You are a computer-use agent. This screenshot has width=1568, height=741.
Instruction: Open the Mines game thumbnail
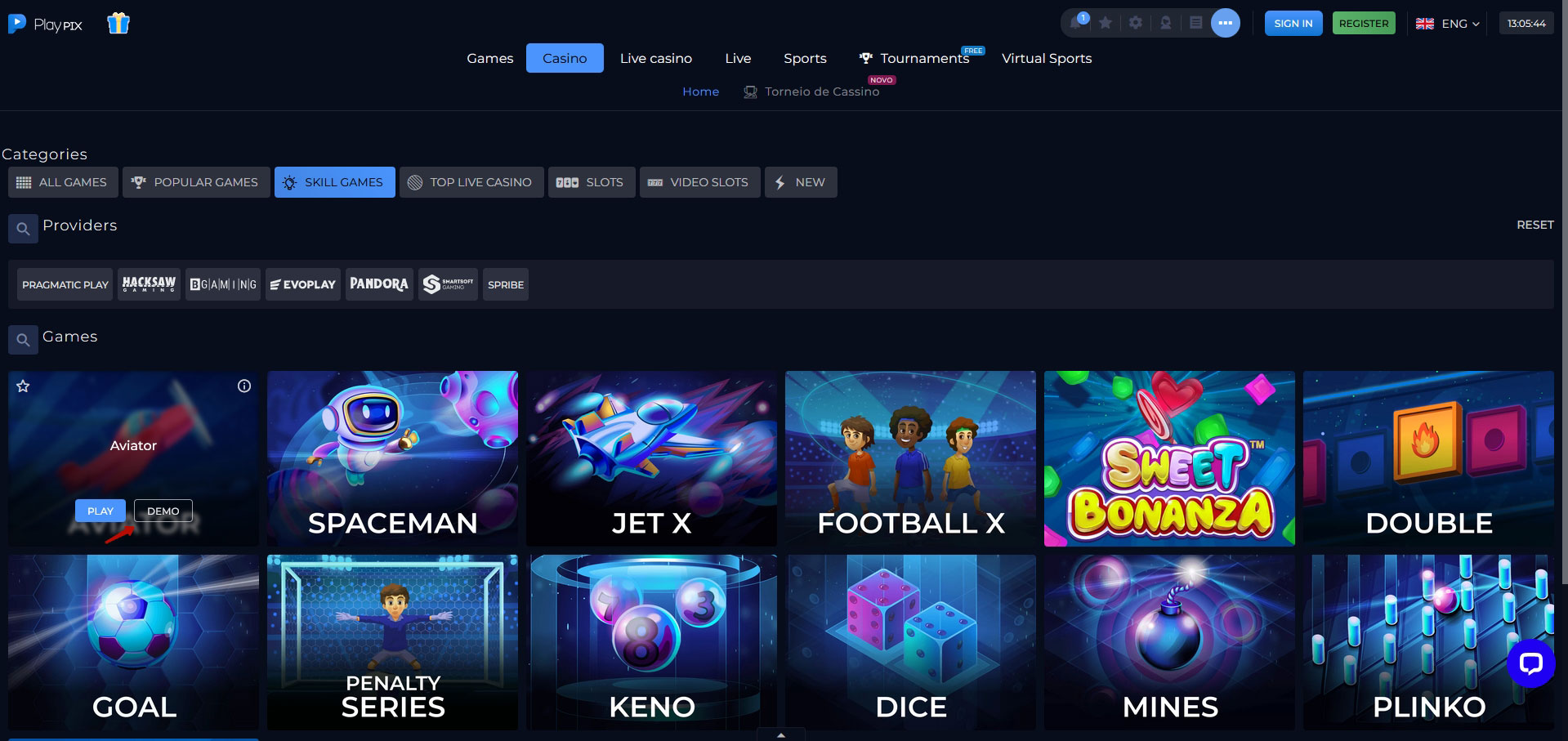[1169, 642]
